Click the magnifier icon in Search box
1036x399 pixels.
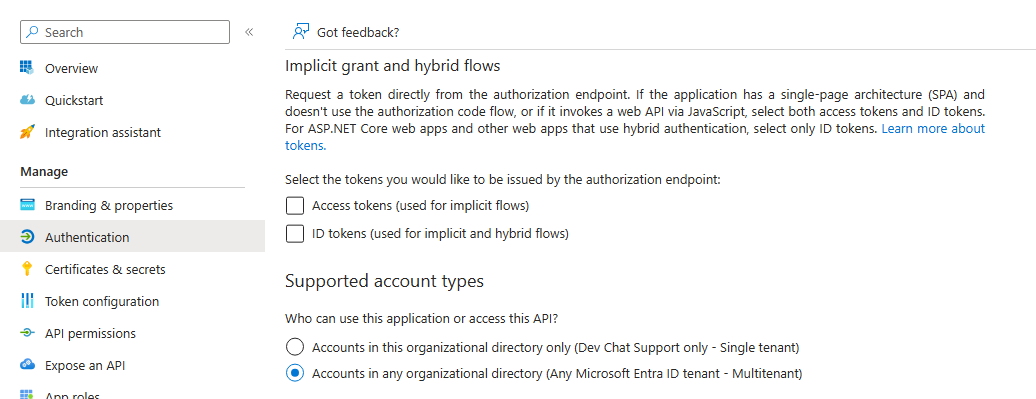tap(32, 32)
